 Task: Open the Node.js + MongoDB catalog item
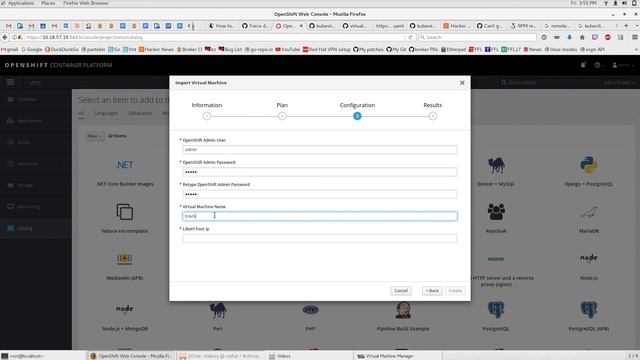pyautogui.click(x=125, y=316)
